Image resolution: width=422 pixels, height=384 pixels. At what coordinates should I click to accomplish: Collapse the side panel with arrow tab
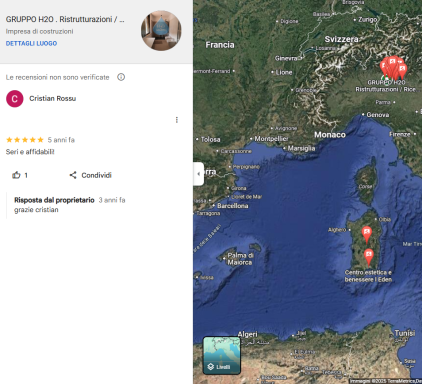198,174
